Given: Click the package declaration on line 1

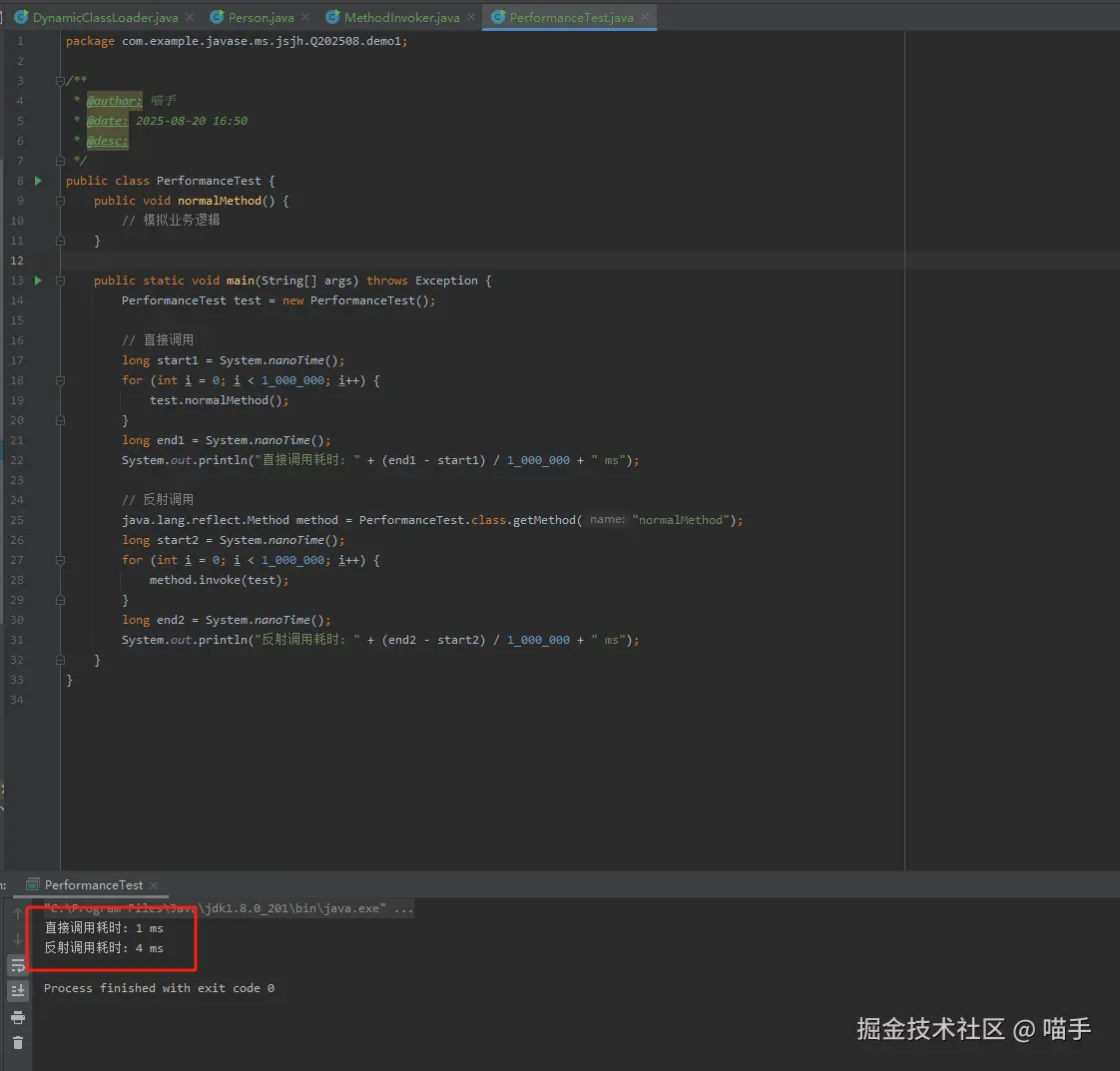Looking at the screenshot, I should [237, 41].
